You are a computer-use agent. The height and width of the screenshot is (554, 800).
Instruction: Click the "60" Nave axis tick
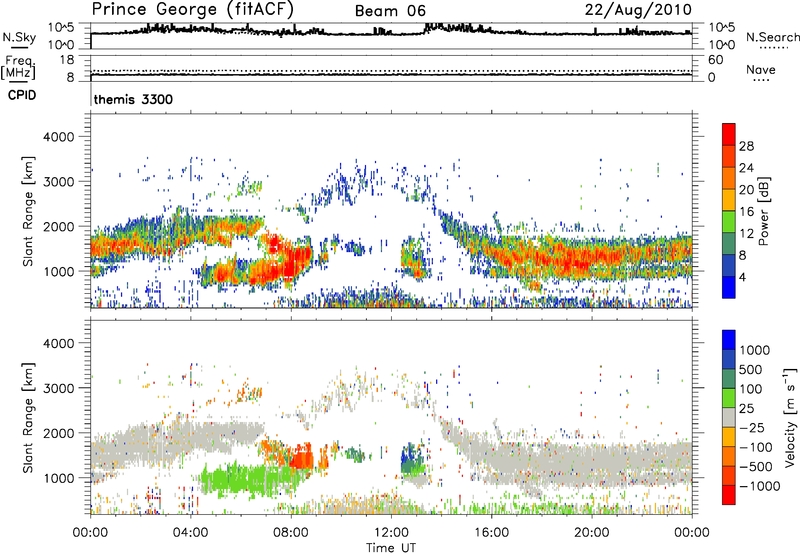[x=715, y=60]
